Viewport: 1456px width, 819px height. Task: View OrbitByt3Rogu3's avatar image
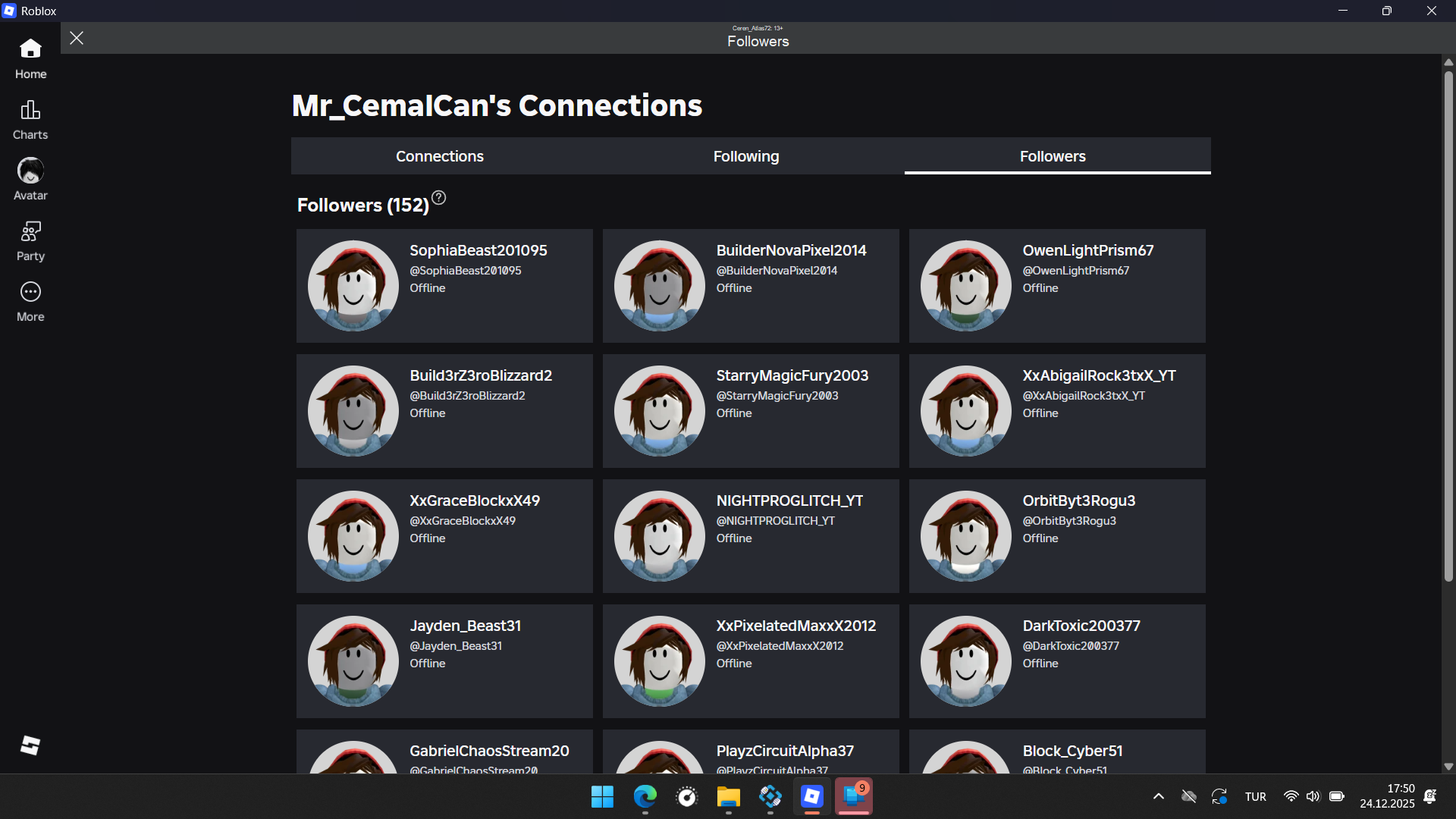(966, 536)
